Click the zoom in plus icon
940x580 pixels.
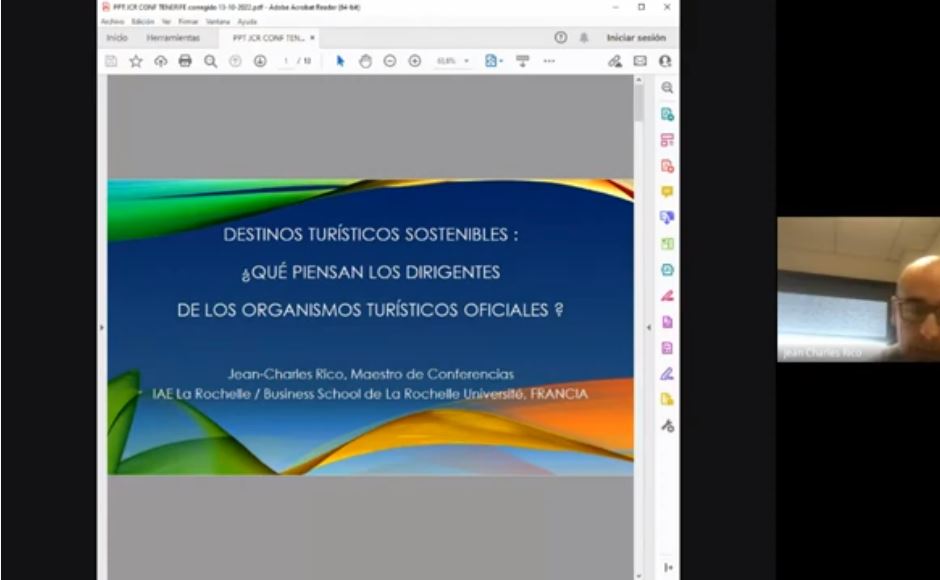pyautogui.click(x=414, y=61)
